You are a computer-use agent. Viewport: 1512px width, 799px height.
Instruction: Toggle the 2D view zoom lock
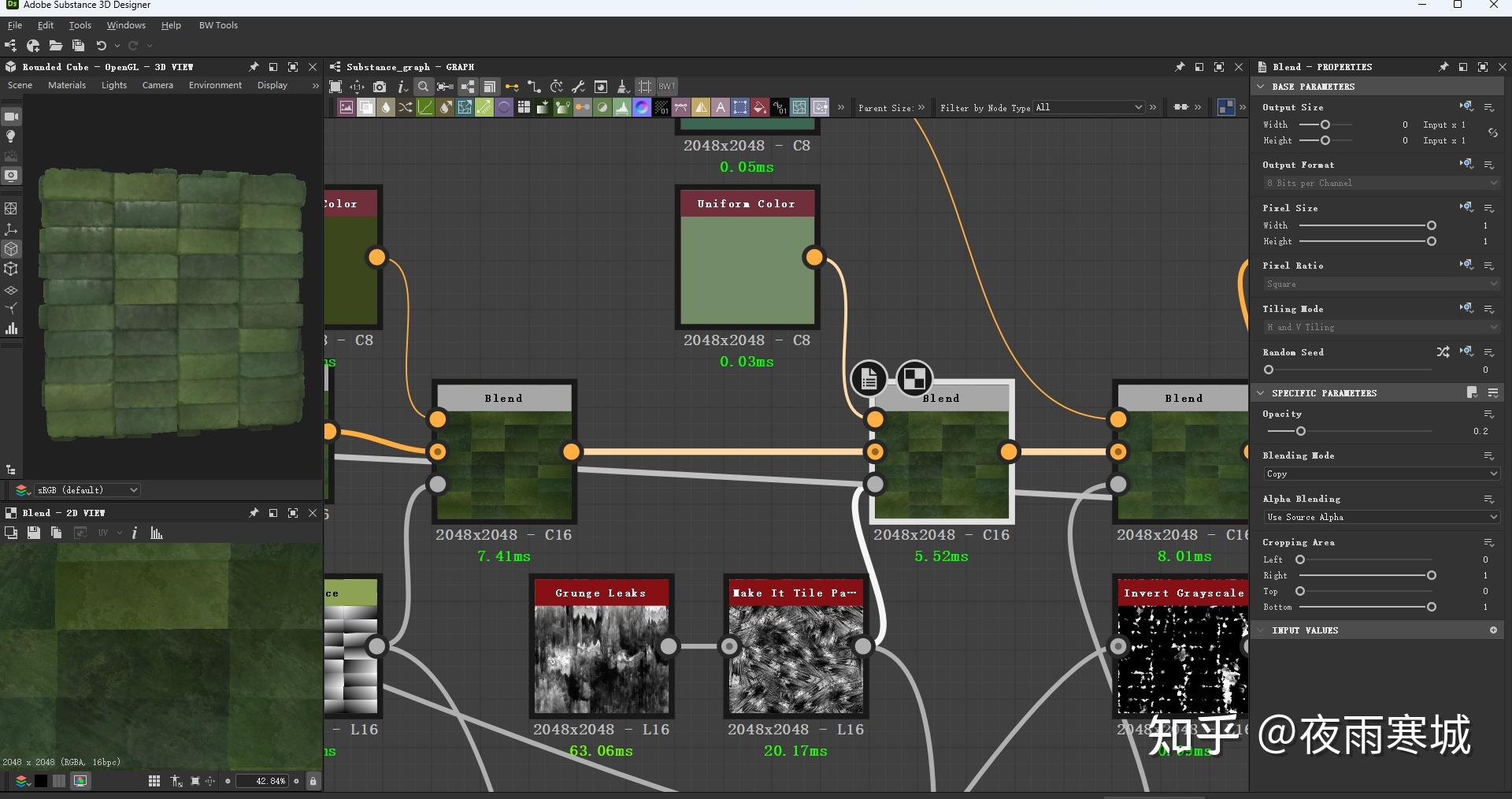(313, 781)
